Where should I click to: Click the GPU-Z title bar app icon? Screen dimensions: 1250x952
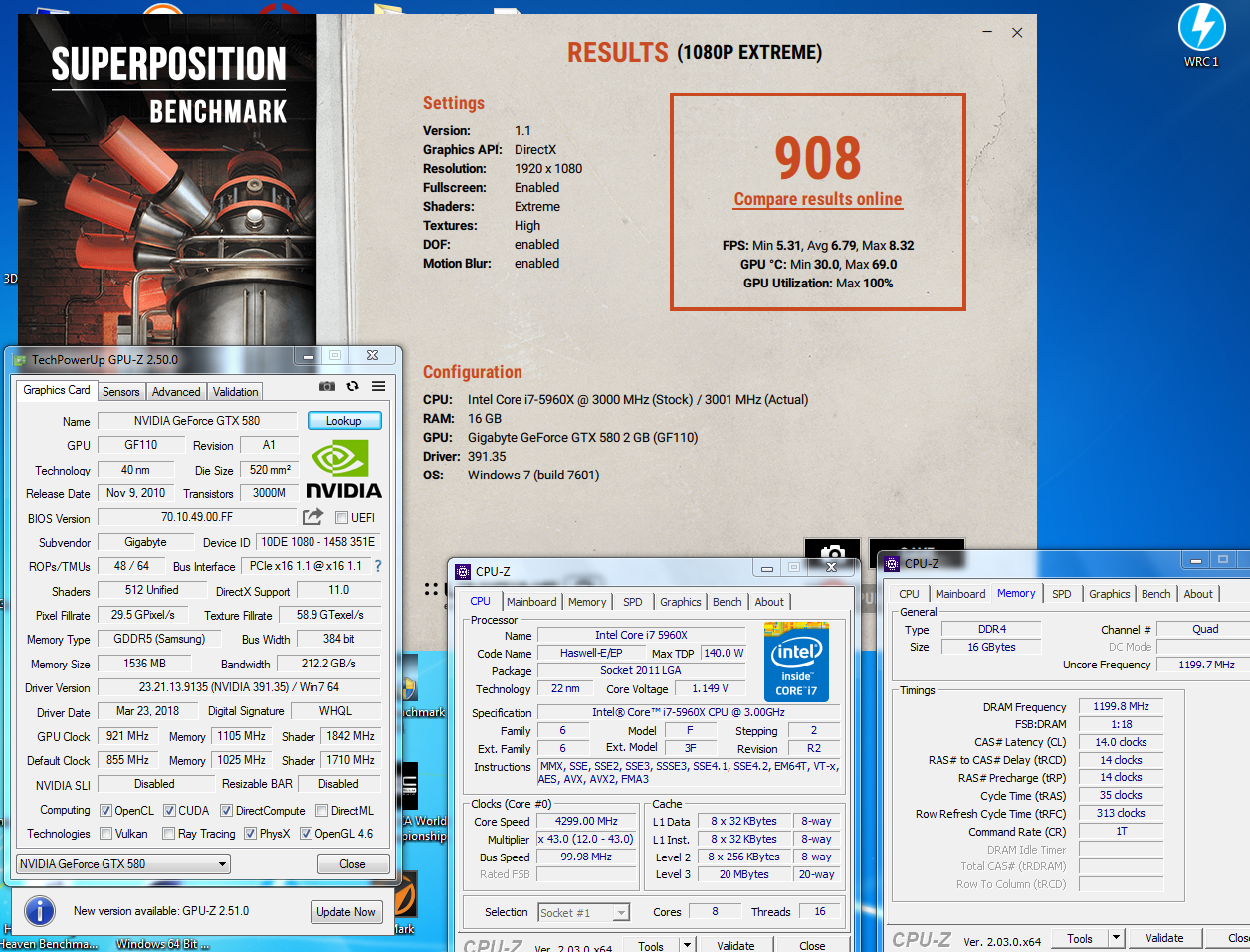pos(19,360)
